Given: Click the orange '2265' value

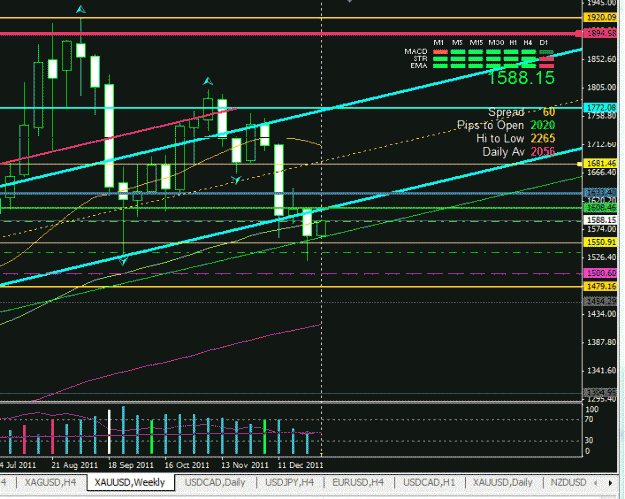Looking at the screenshot, I should click(x=542, y=139).
